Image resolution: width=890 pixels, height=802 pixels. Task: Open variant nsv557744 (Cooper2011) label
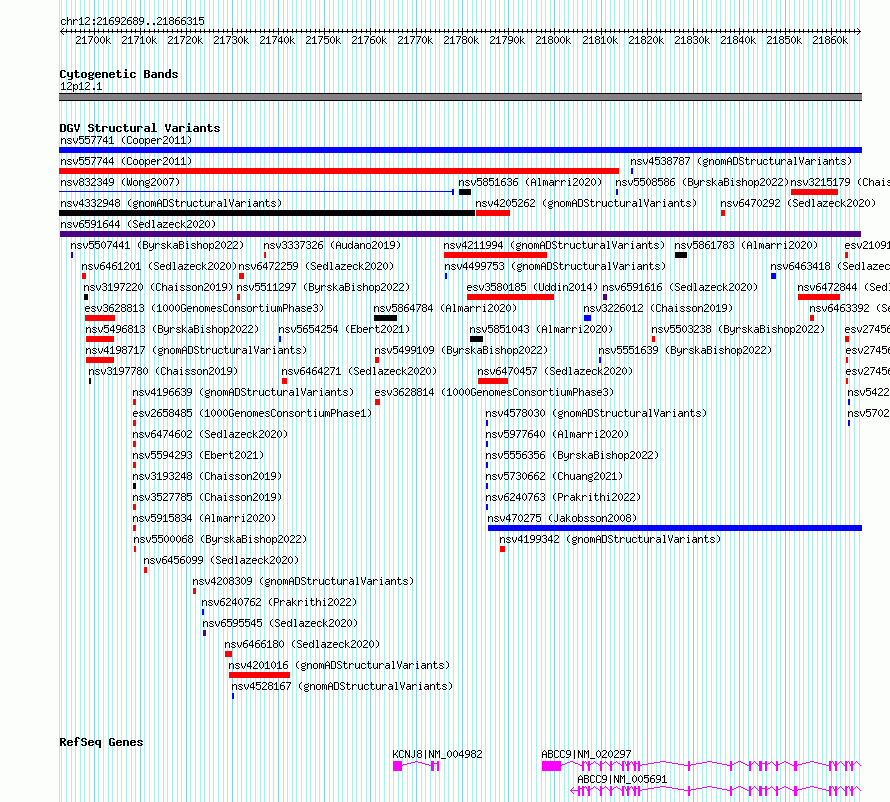pos(126,161)
